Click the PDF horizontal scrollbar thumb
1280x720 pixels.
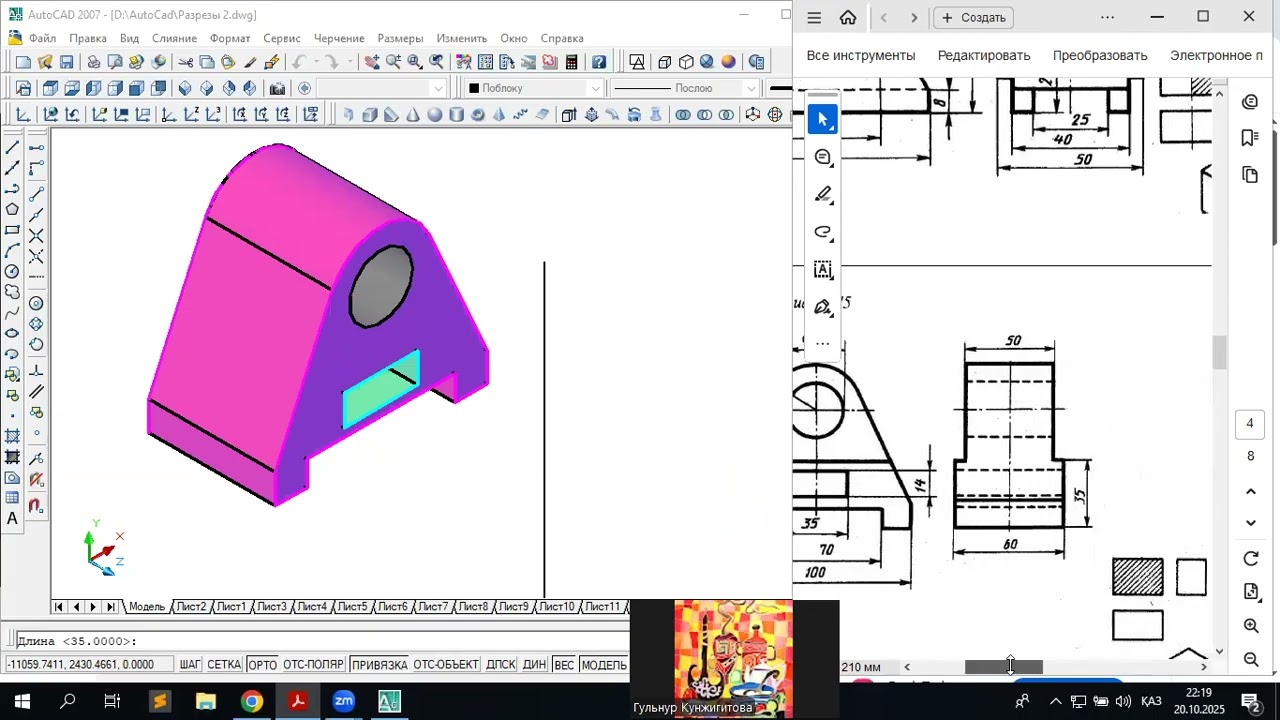tap(1003, 667)
